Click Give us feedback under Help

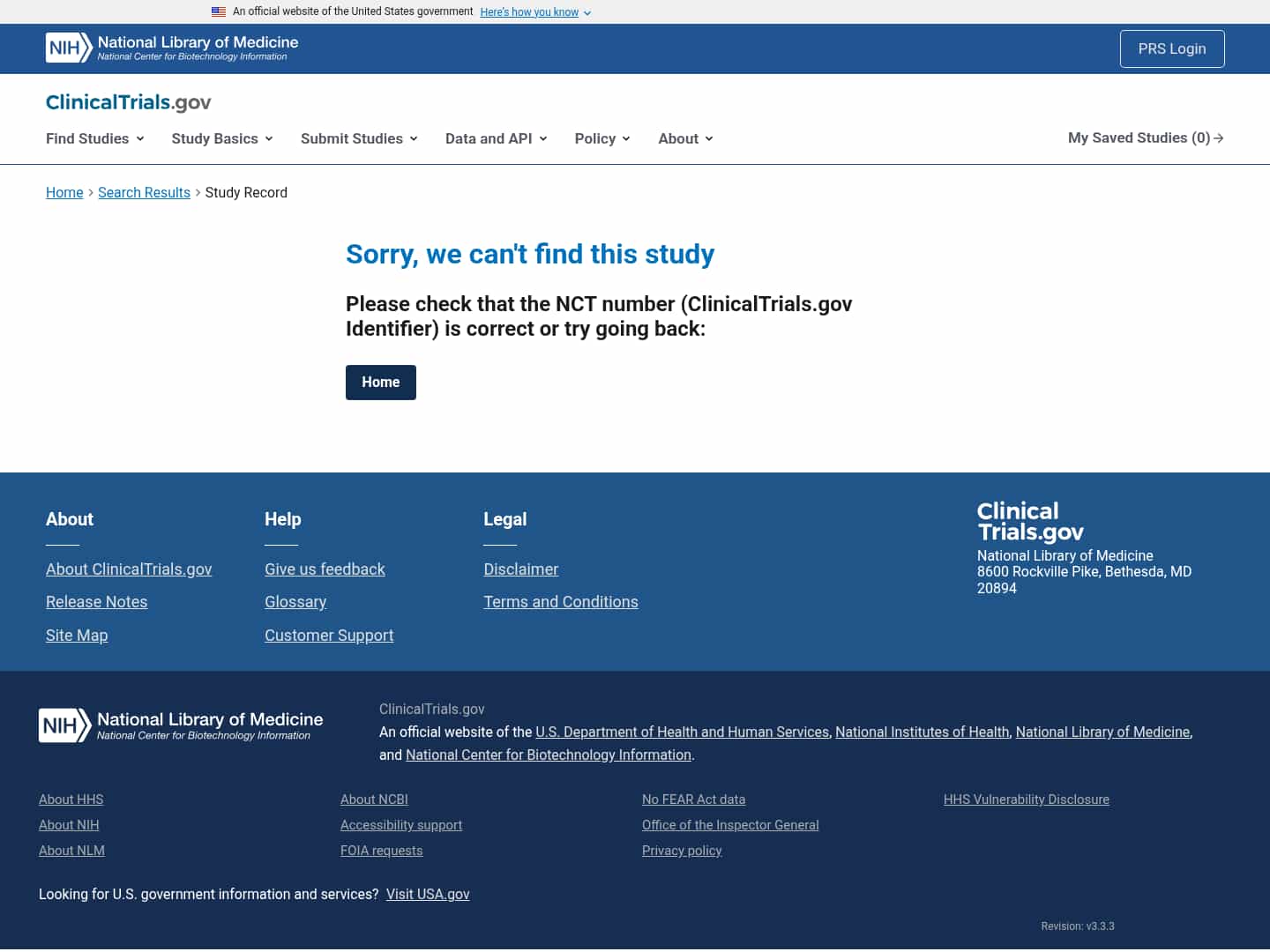click(325, 569)
